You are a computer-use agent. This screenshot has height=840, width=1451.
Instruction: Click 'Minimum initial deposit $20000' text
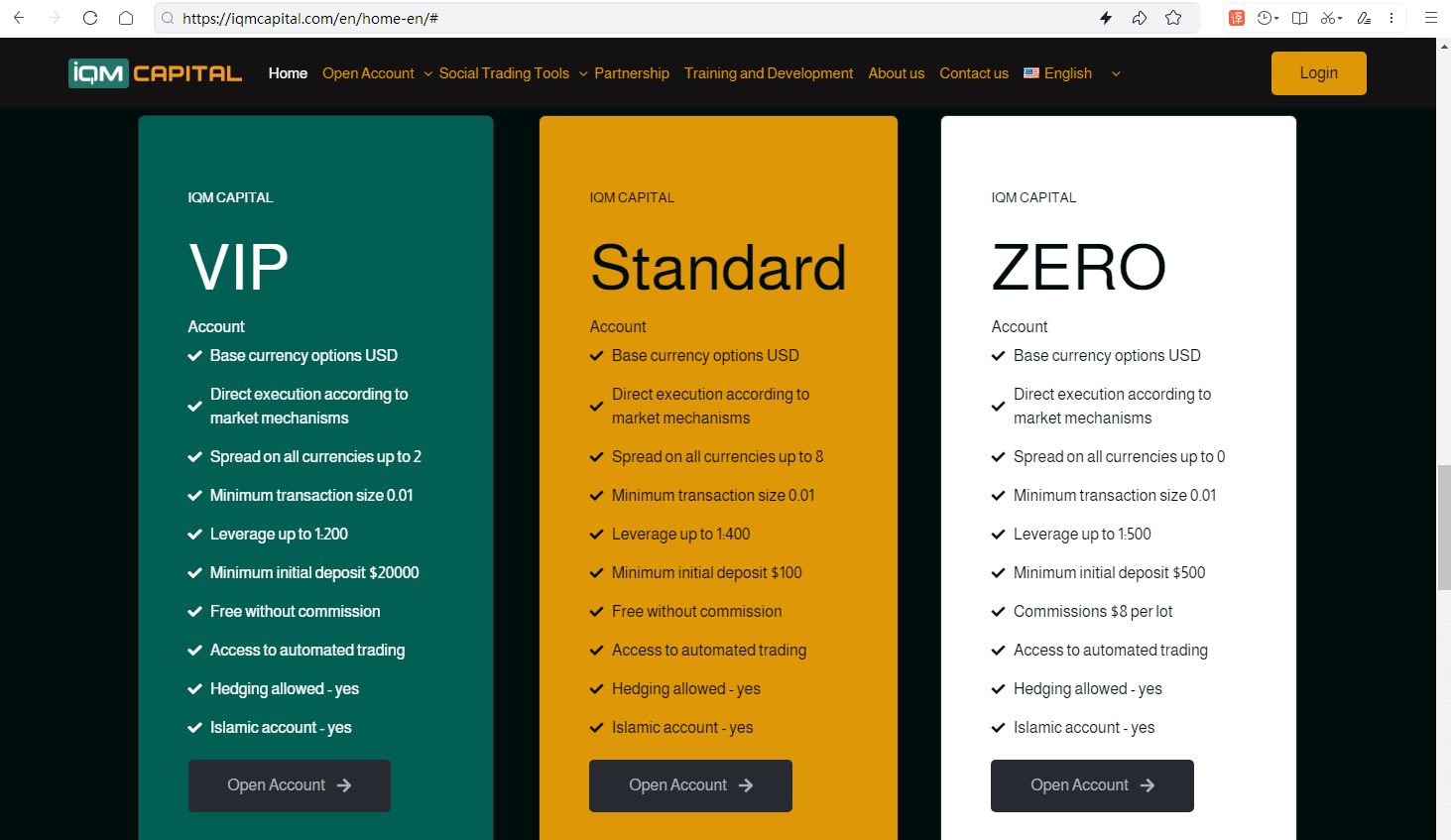tap(314, 572)
